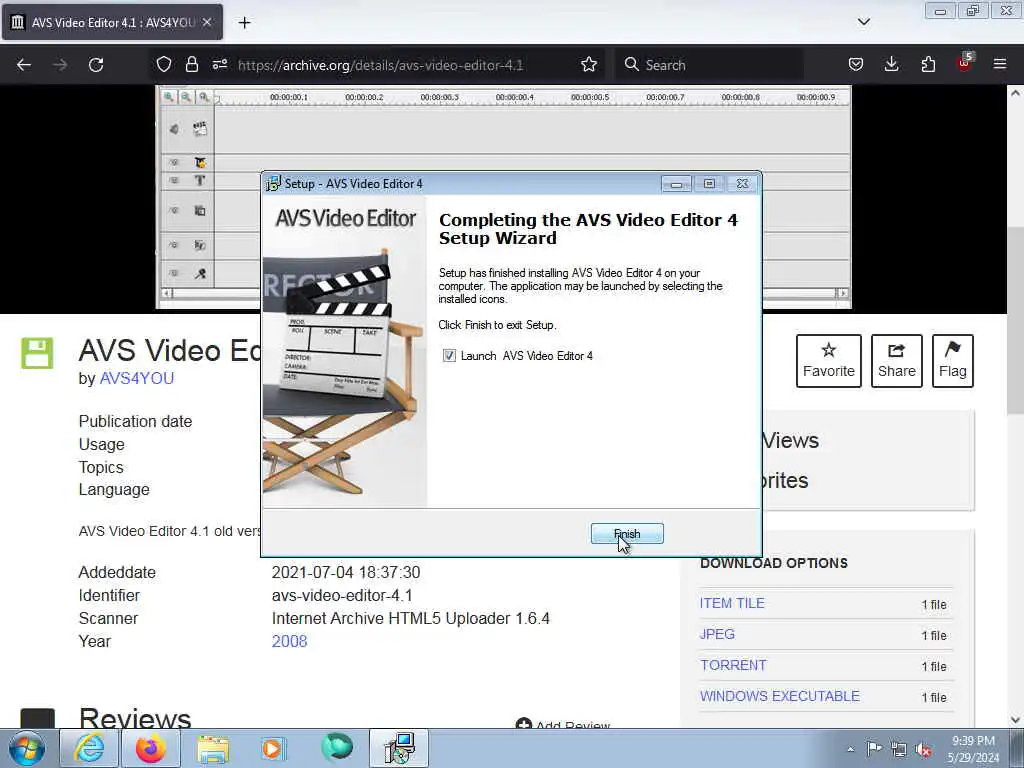Click the Addeddate value 2021-07-04 18:37:30
The height and width of the screenshot is (768, 1024).
[346, 572]
